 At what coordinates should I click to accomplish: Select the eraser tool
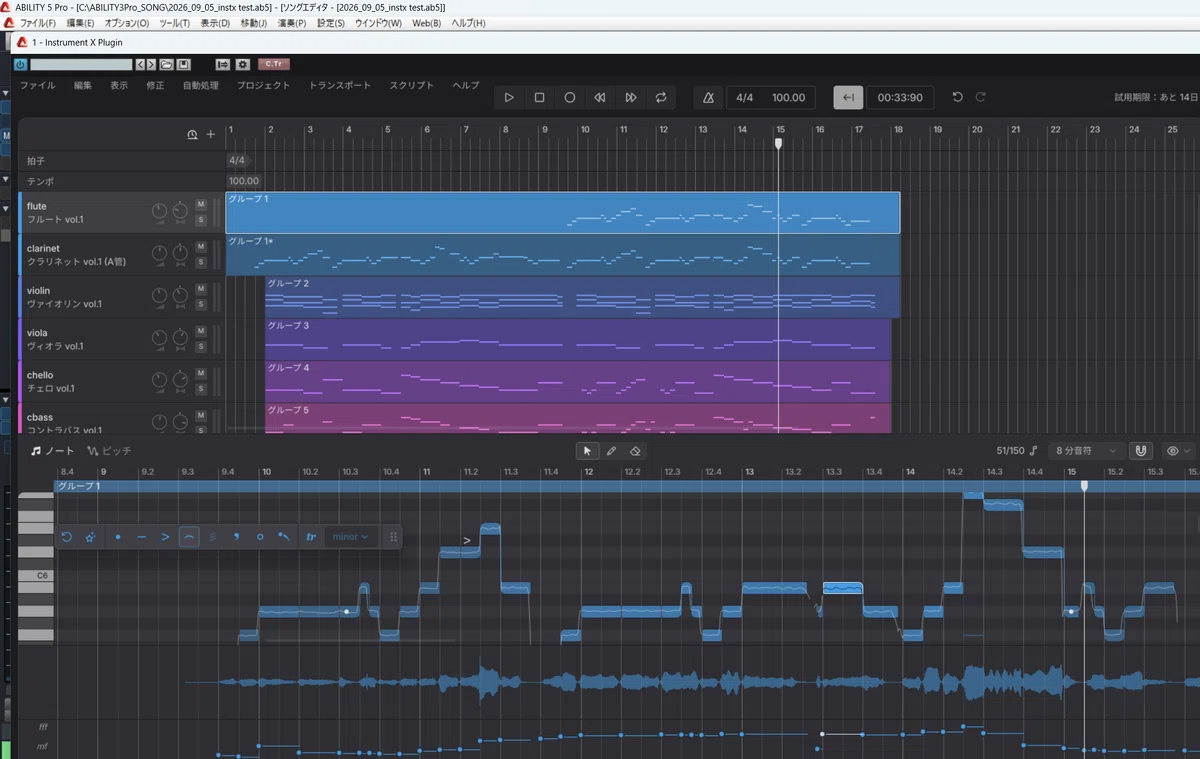(x=635, y=451)
